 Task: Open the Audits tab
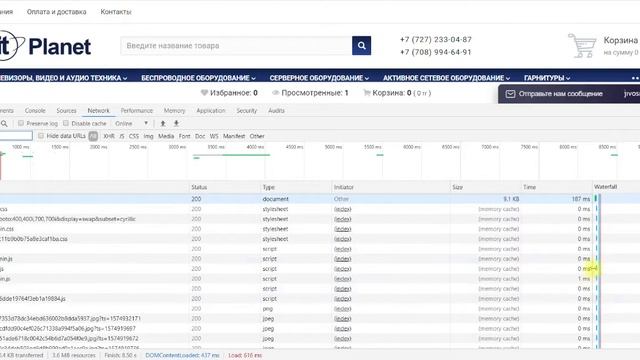tap(276, 111)
